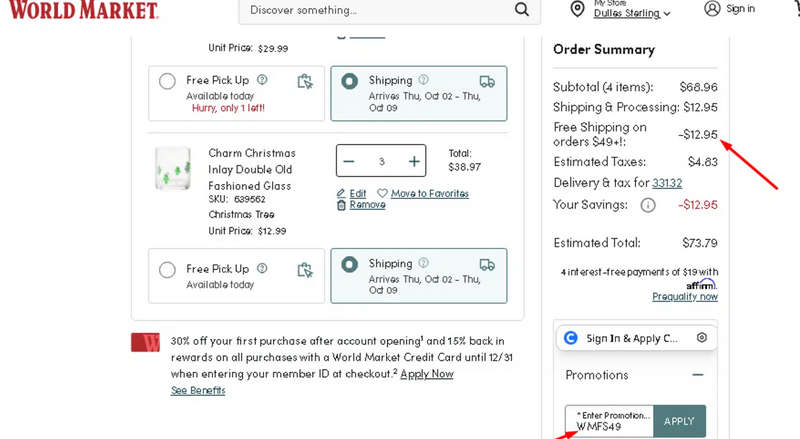The image size is (800, 439).
Task: Click the store location pin icon
Action: pyautogui.click(x=577, y=9)
